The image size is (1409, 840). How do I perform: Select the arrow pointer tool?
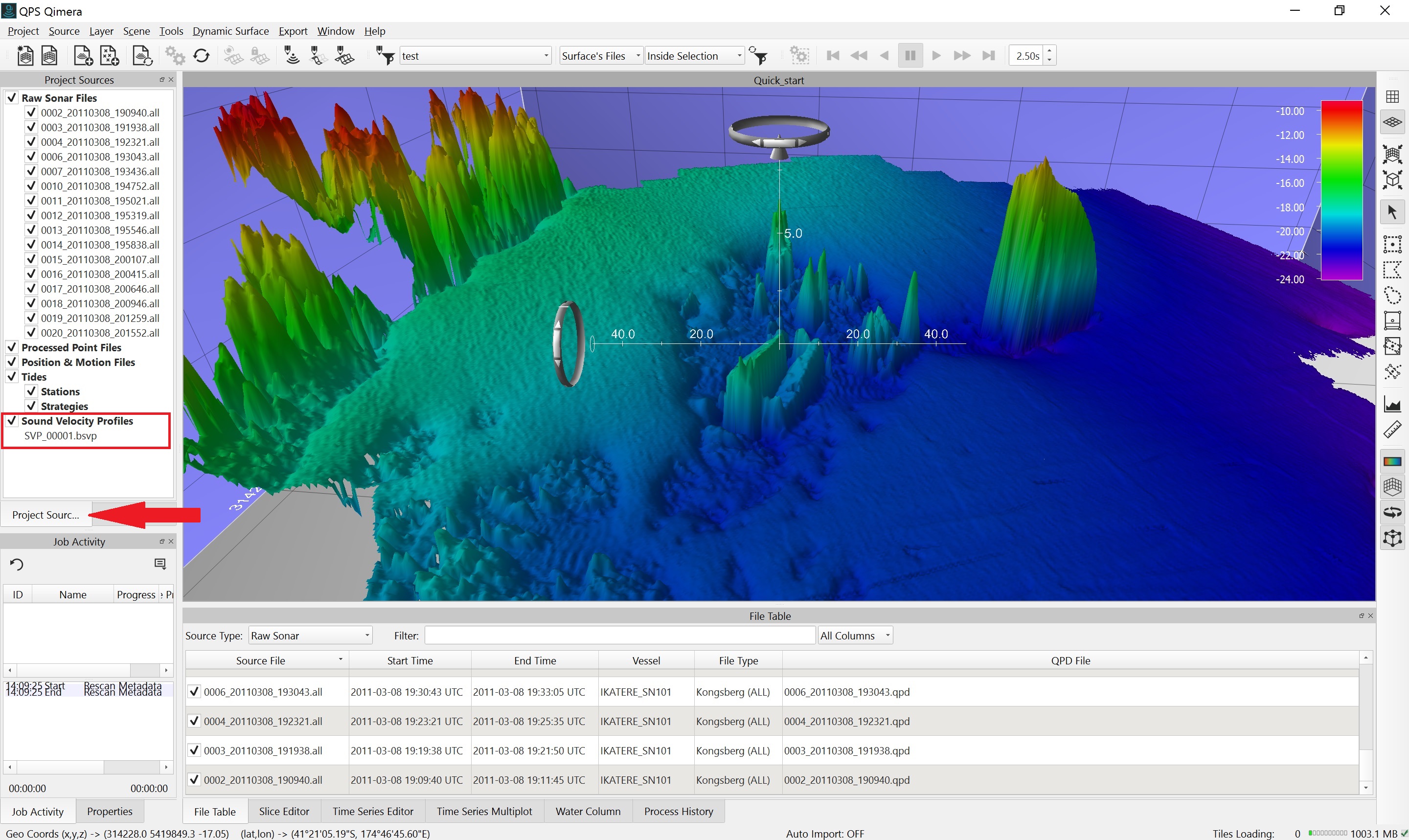pyautogui.click(x=1392, y=212)
